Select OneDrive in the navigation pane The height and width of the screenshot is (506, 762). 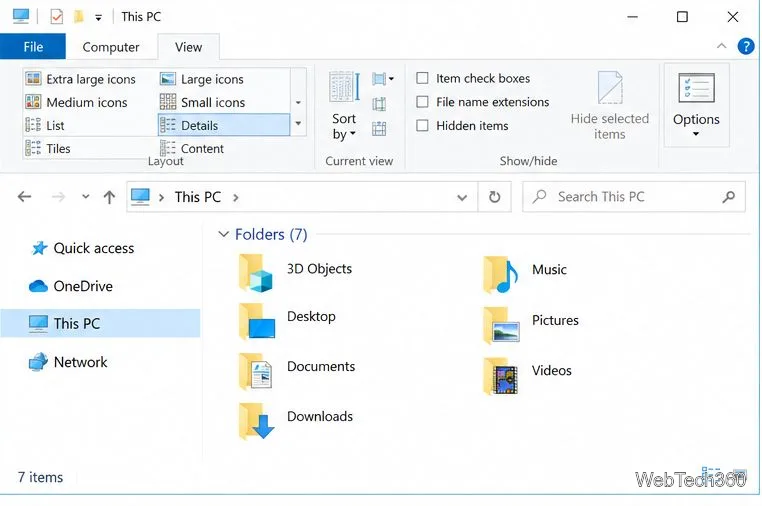71,286
